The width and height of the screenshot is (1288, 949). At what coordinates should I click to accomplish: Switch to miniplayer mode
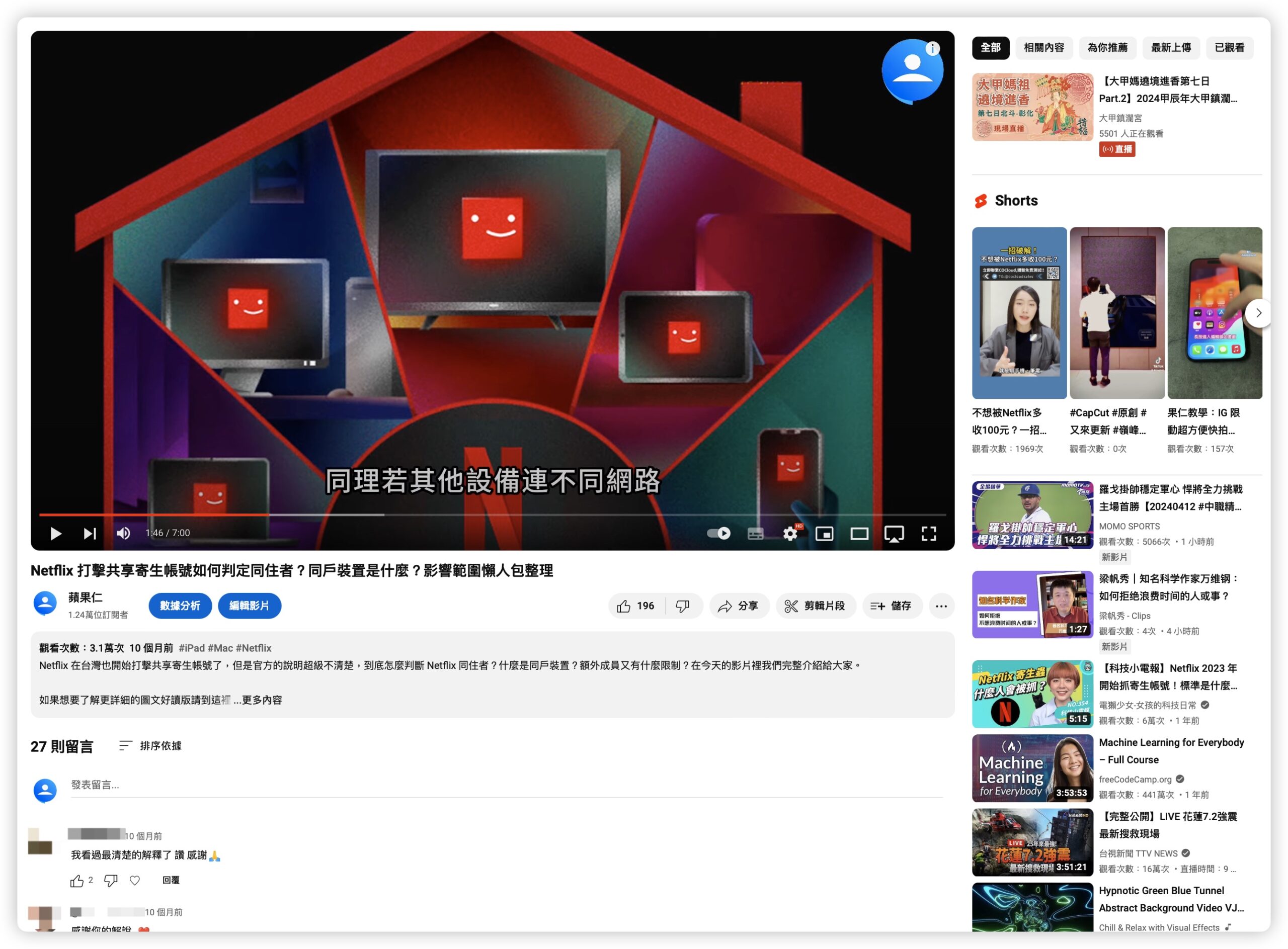pyautogui.click(x=824, y=534)
